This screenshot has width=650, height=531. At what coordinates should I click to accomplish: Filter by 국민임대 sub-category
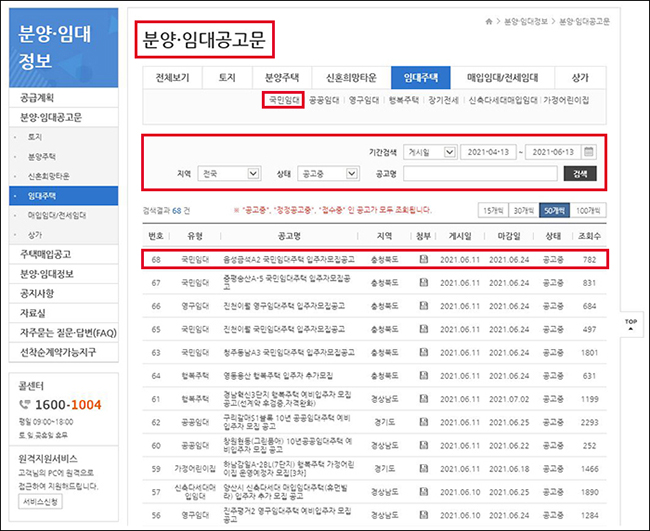click(x=284, y=100)
